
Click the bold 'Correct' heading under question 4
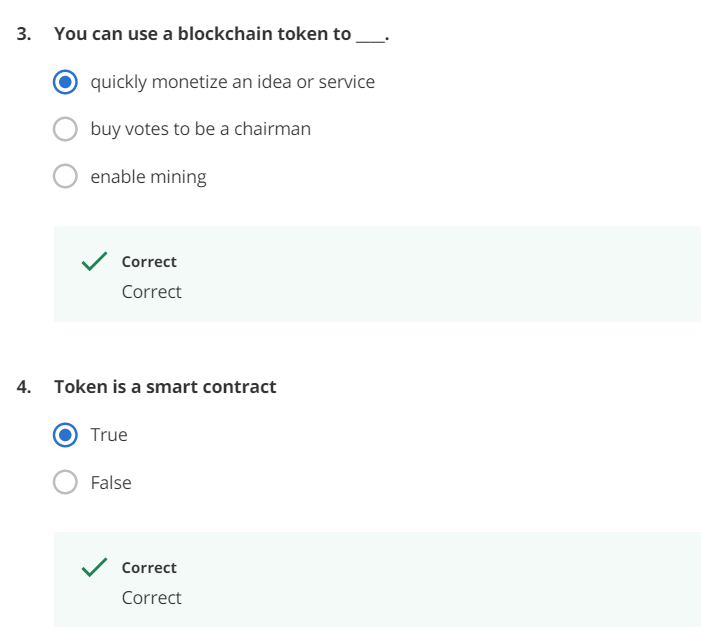149,568
